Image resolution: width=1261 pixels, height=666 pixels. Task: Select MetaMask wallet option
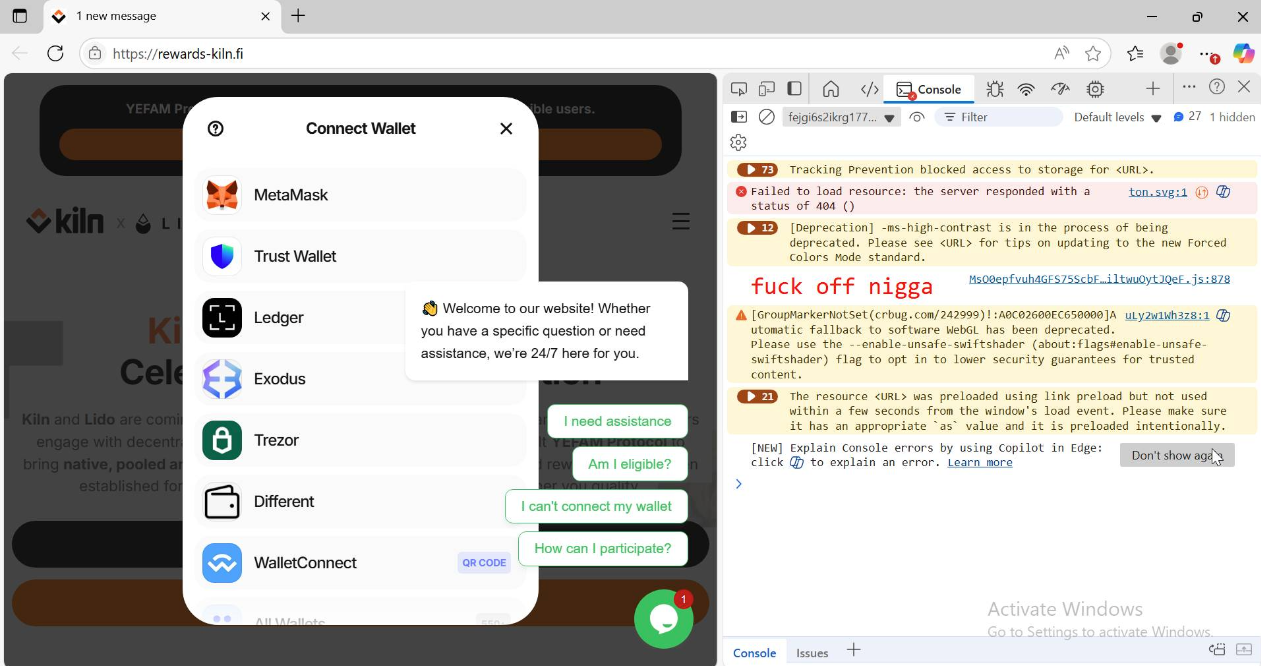[x=361, y=195]
